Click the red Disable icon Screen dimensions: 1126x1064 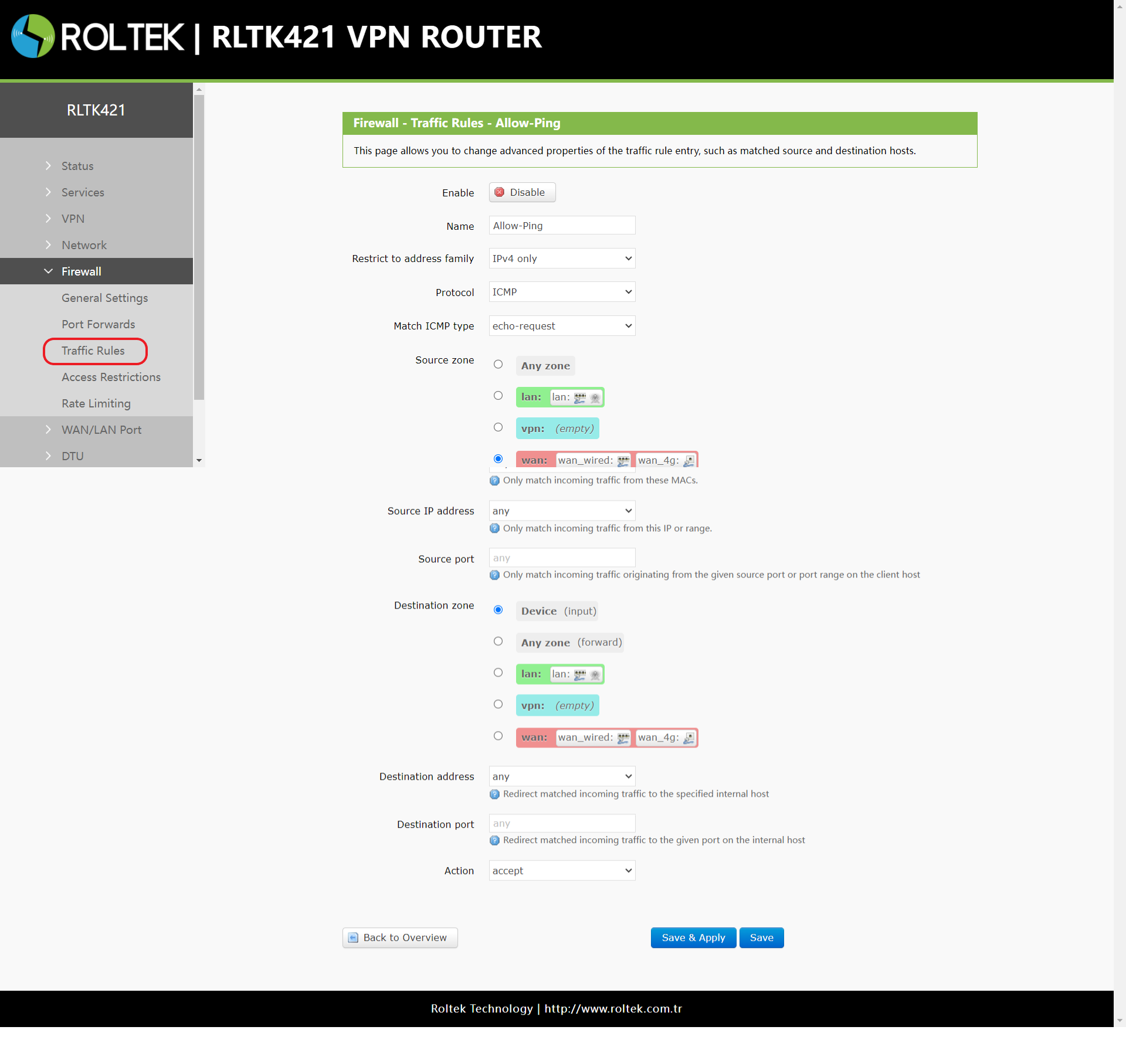pyautogui.click(x=500, y=192)
